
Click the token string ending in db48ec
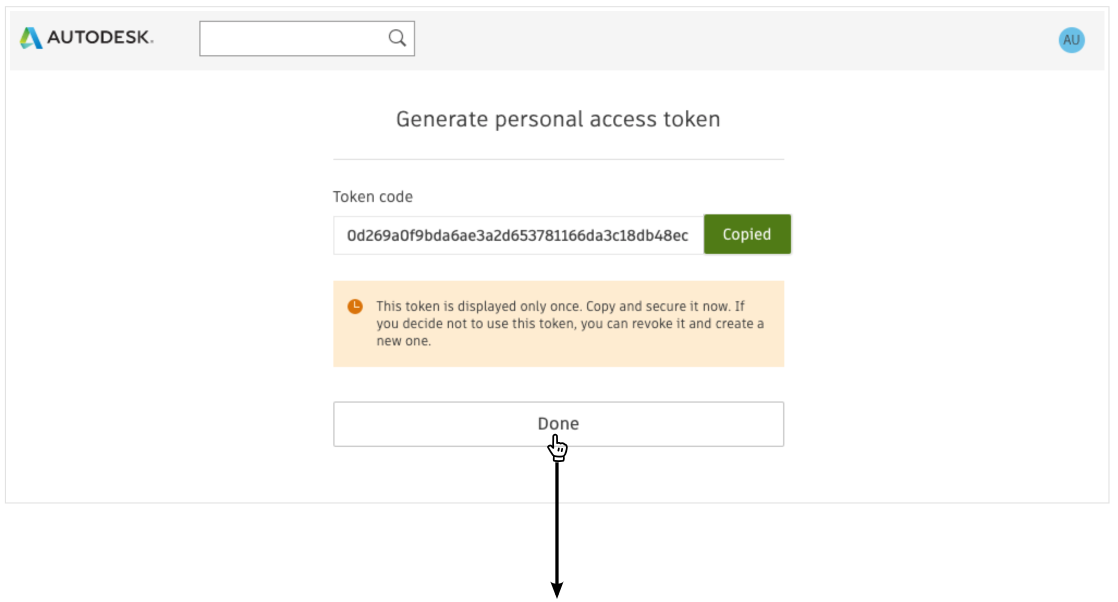coord(518,235)
